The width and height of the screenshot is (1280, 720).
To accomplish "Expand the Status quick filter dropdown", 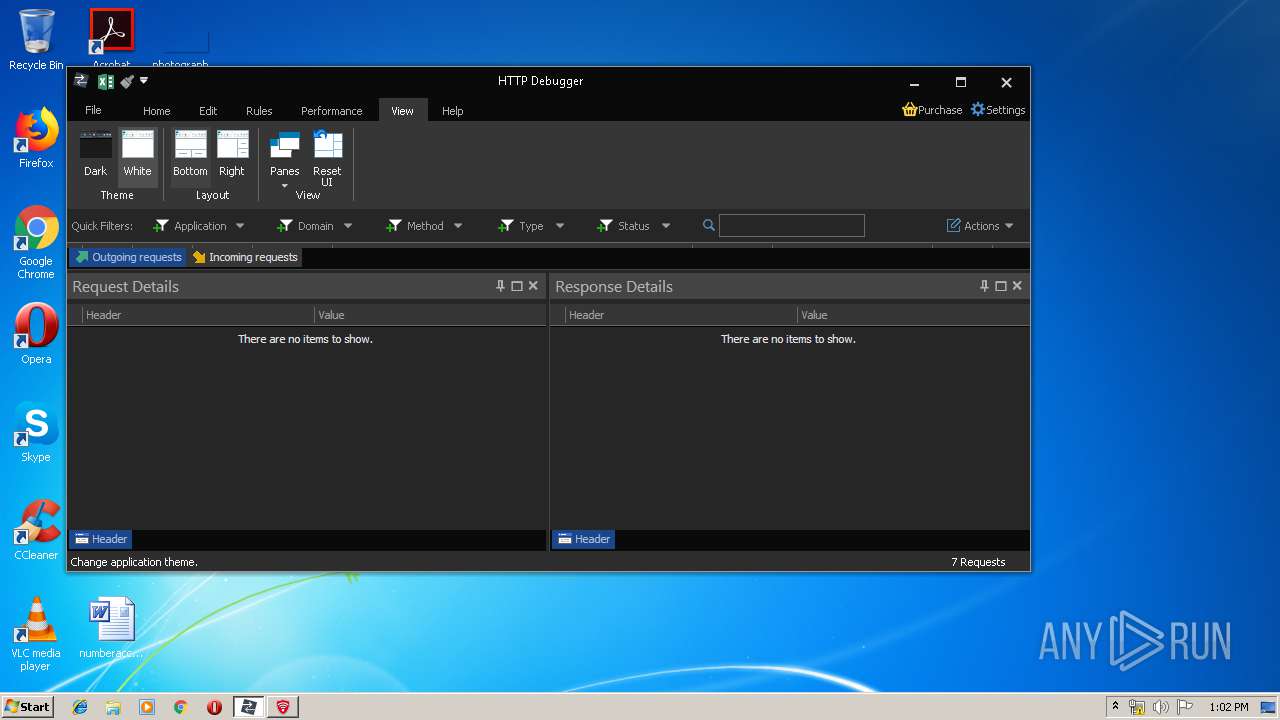I will pos(666,226).
